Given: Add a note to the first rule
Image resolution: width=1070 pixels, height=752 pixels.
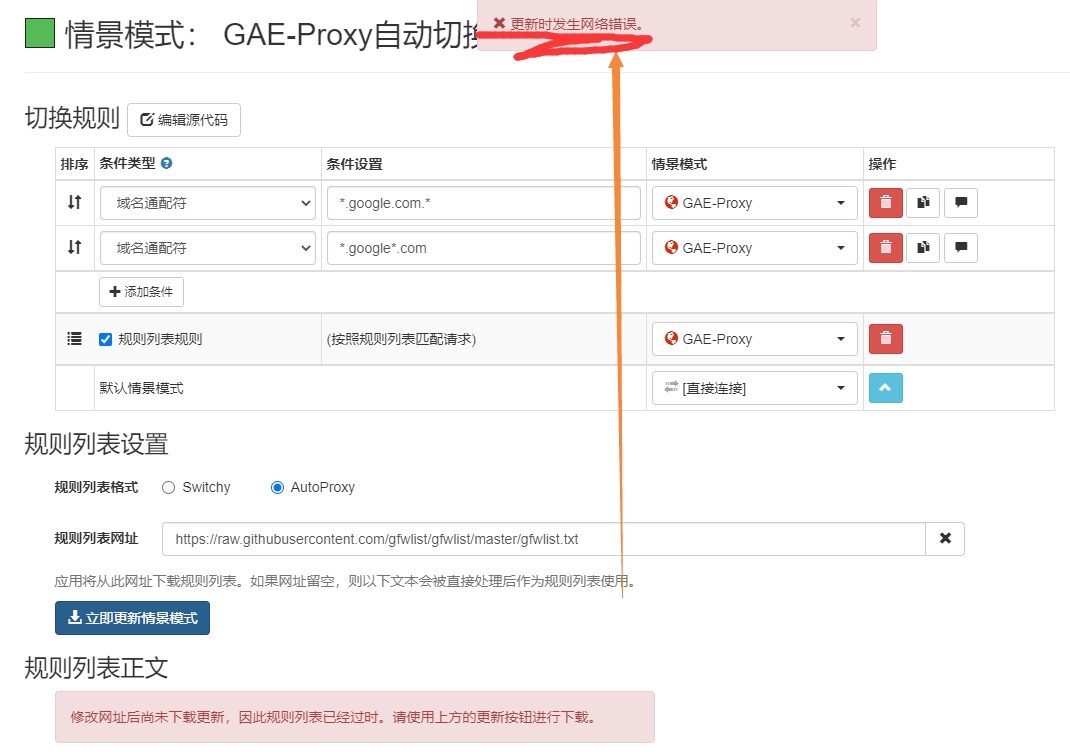Looking at the screenshot, I should click(960, 202).
